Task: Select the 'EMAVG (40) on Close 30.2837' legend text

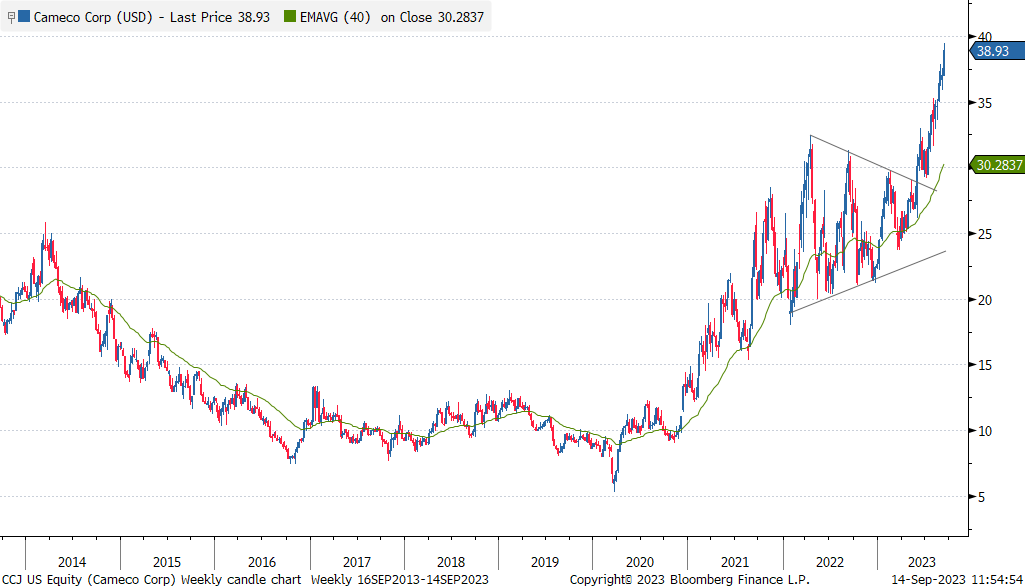Action: click(x=392, y=17)
